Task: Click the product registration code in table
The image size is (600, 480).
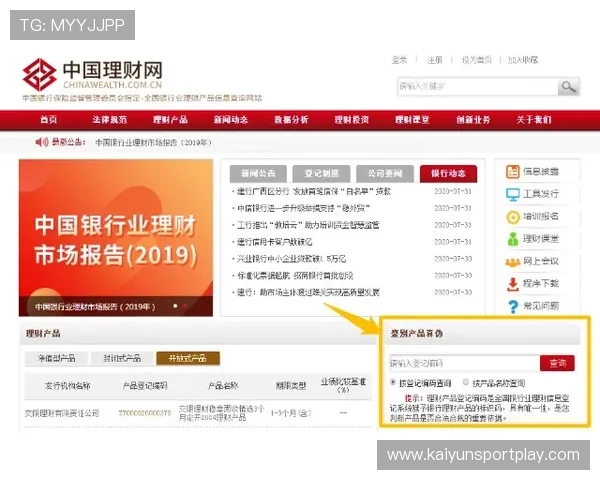Action: [145, 413]
